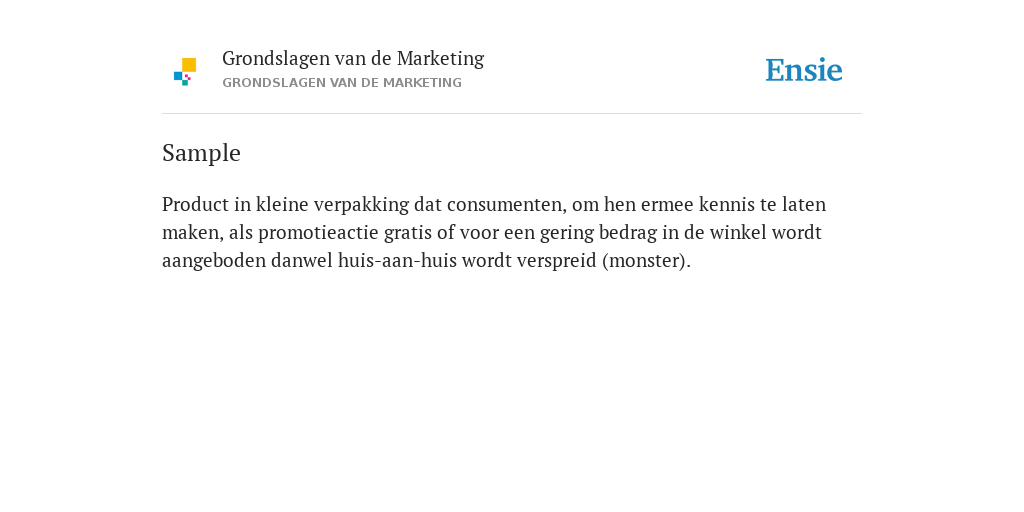The image size is (1024, 512).
Task: Click the gray uppercase GRONDSLAGEN VAN DE MARKETING subtitle
Action: coord(342,83)
